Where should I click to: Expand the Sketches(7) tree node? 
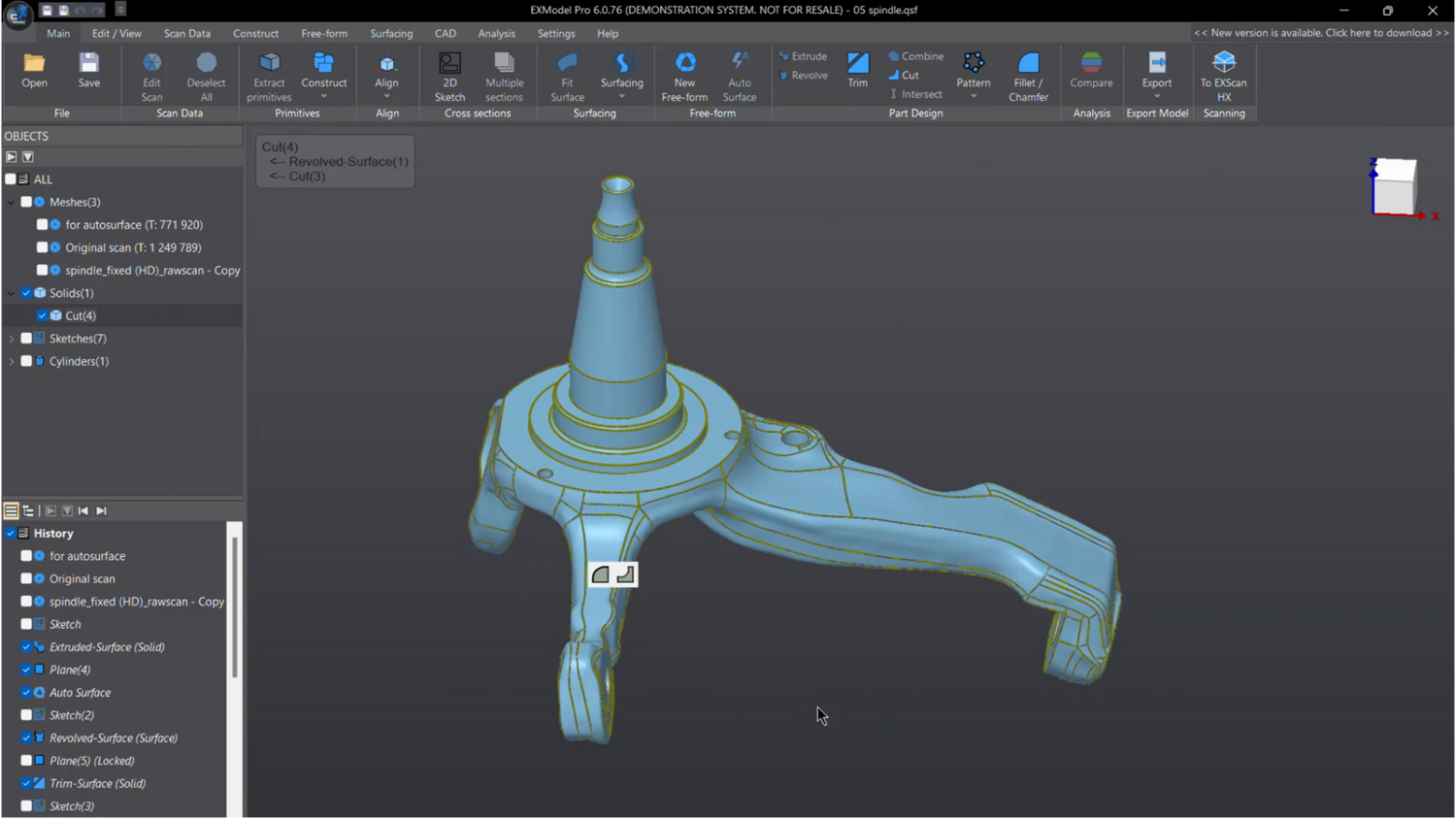(x=12, y=339)
